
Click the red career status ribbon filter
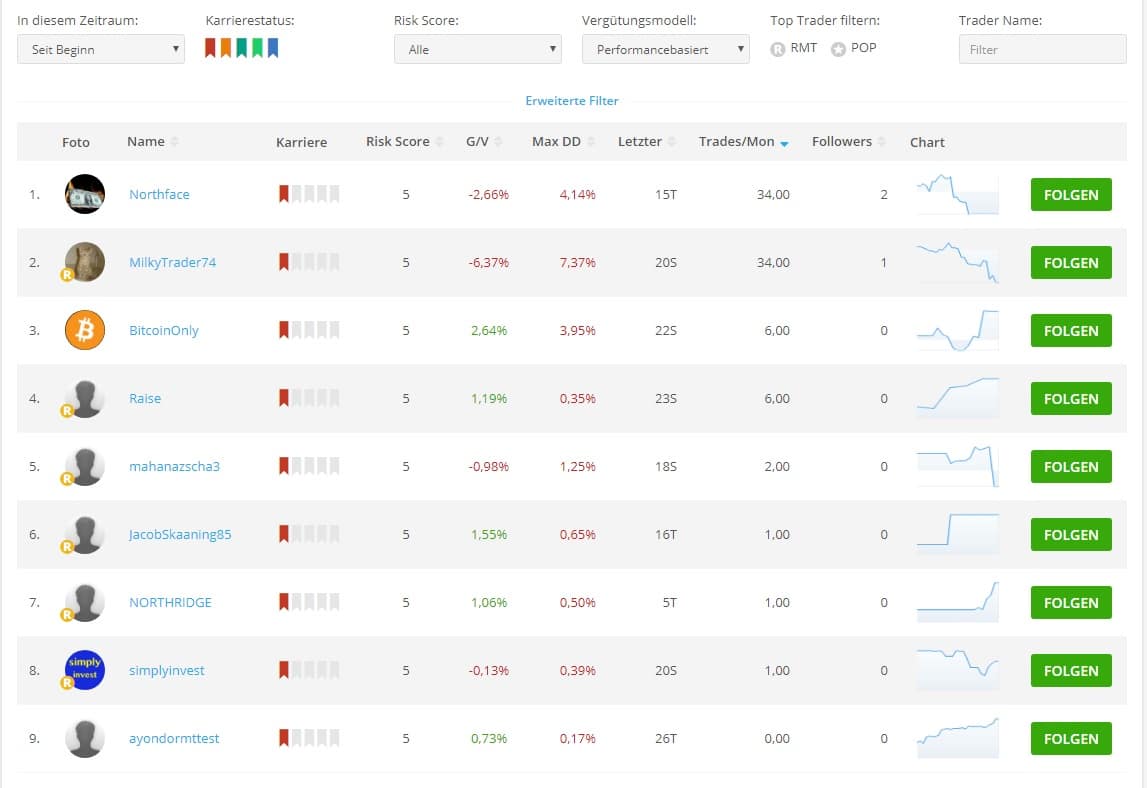[210, 48]
